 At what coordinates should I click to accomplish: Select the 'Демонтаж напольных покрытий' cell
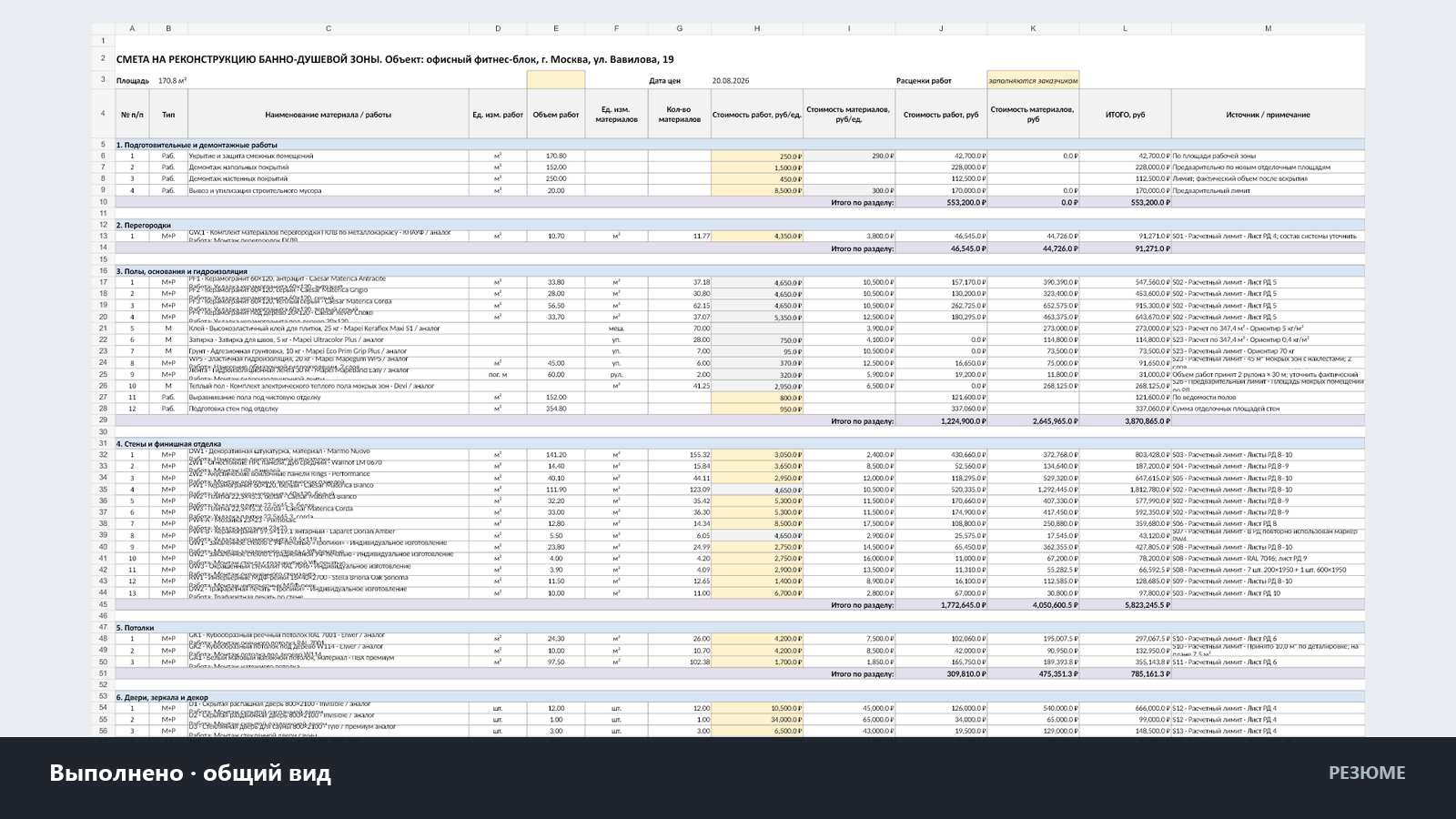(x=329, y=167)
